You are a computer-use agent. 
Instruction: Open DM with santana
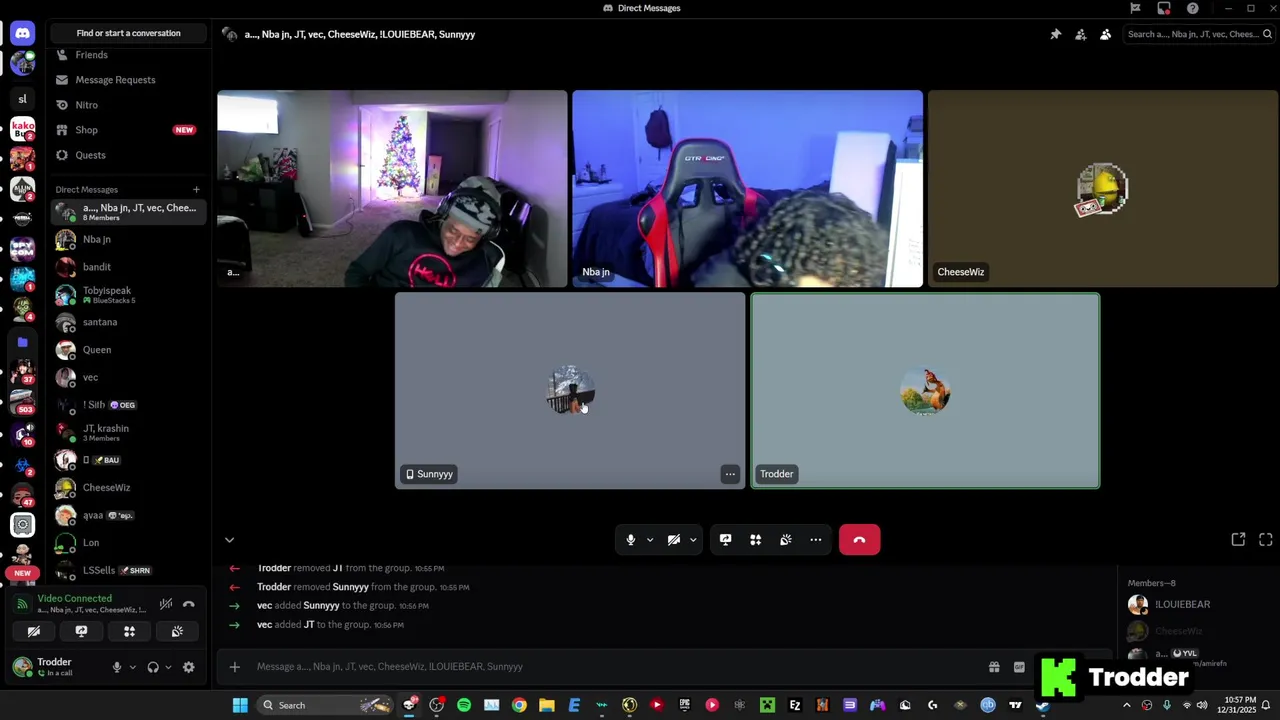coord(129,322)
